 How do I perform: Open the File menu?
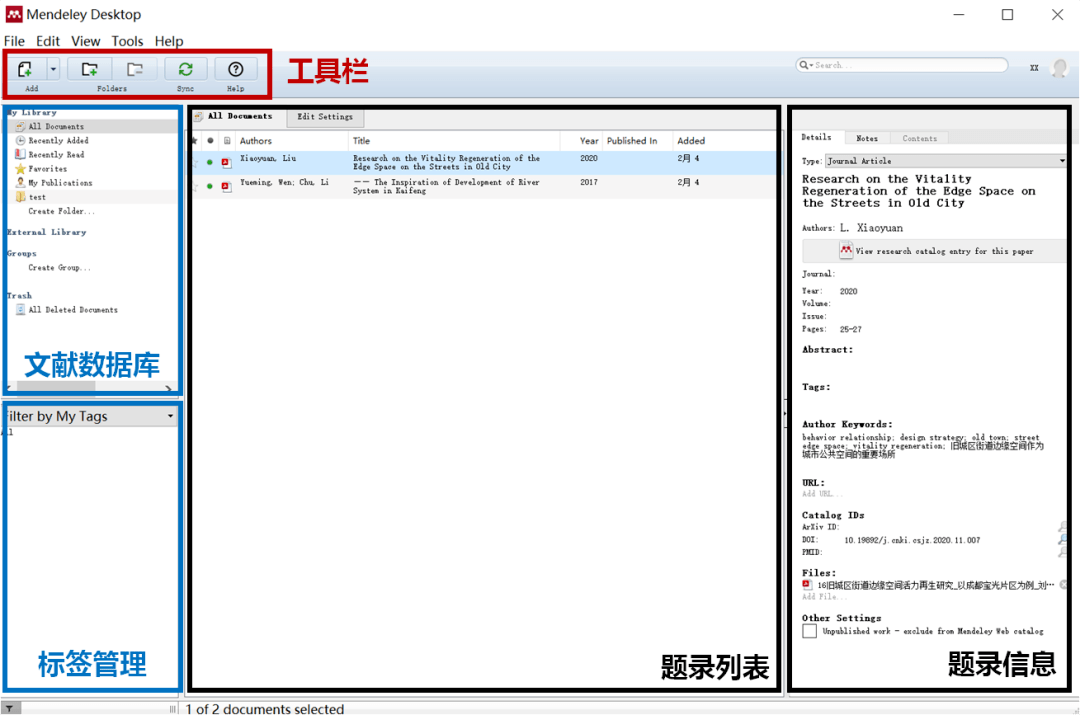(x=14, y=41)
